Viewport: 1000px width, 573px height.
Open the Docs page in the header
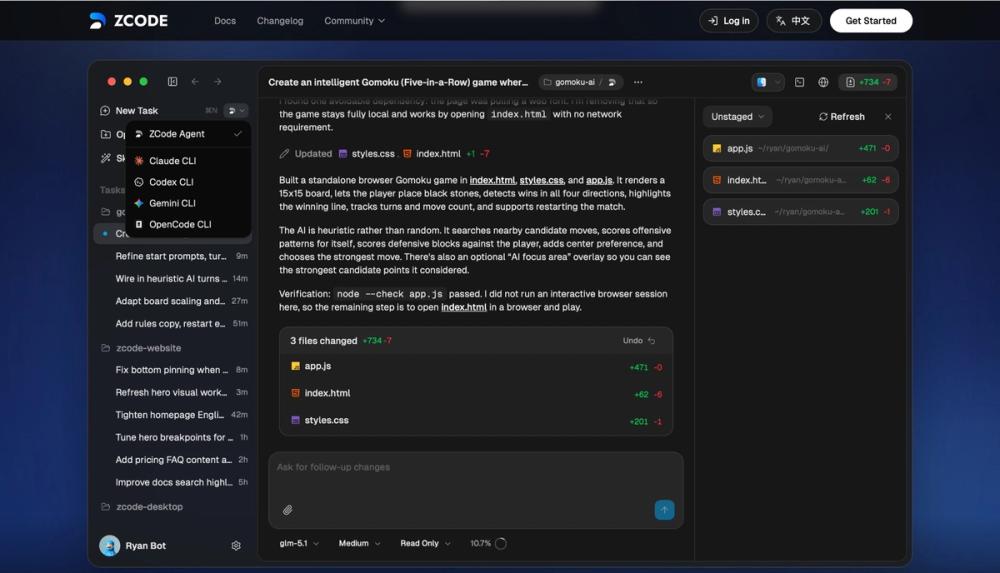pos(224,21)
